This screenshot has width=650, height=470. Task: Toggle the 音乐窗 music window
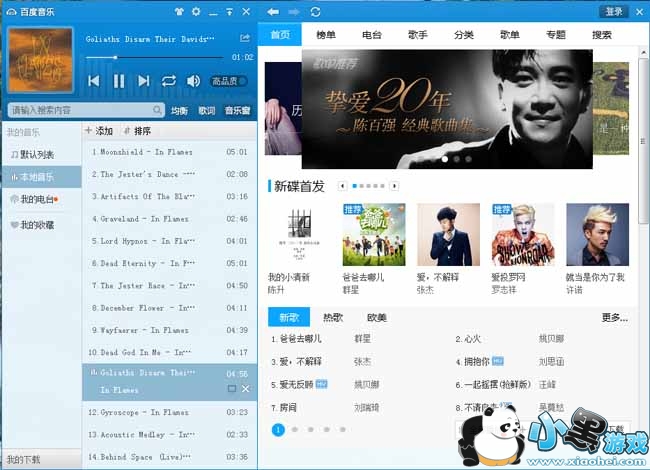pos(238,111)
